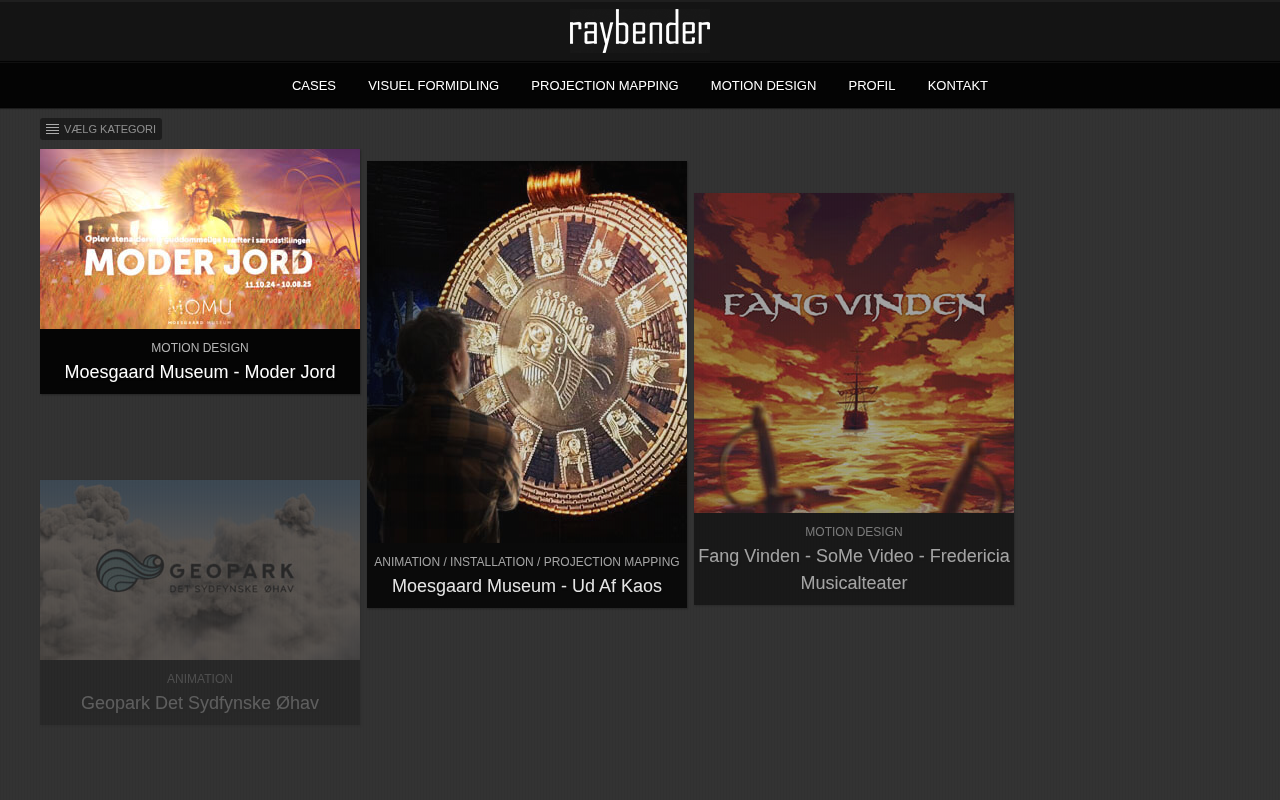The width and height of the screenshot is (1280, 800).
Task: Open Fang Vinden - SoMe Video title link
Action: [x=854, y=569]
